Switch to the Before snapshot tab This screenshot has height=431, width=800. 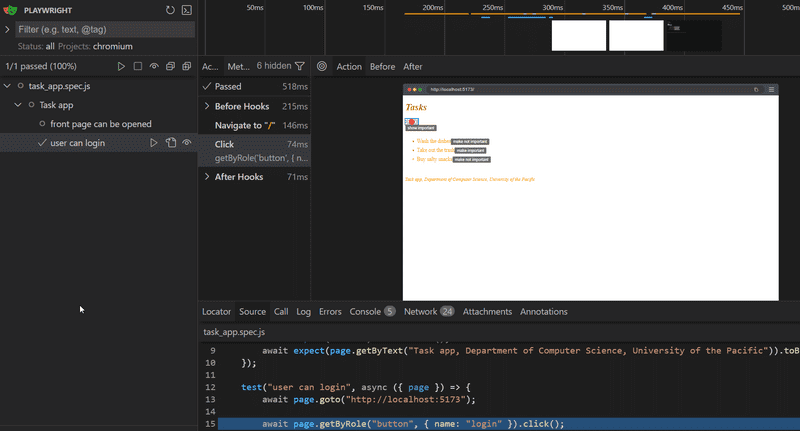click(382, 66)
